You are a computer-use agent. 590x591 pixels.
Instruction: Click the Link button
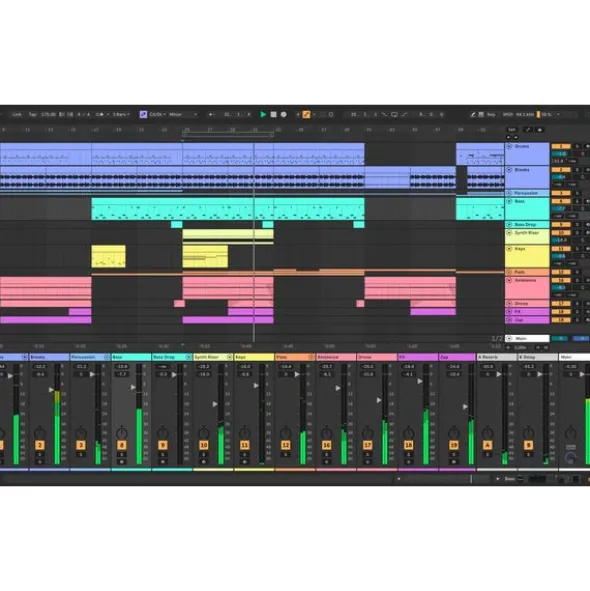click(x=17, y=114)
